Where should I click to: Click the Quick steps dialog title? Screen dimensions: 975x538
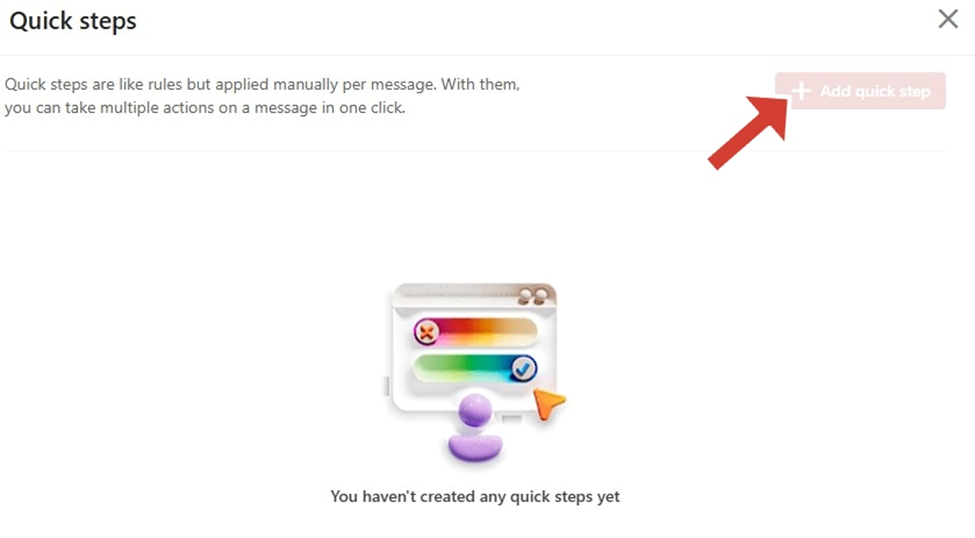pos(73,21)
